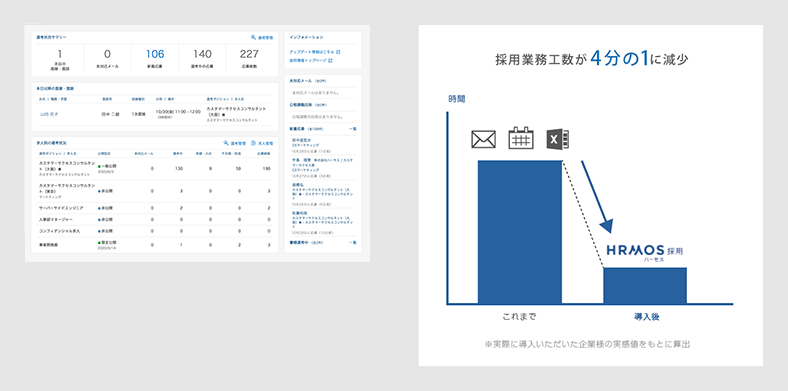788x391 pixels.
Task: Click the document icon beside 求人管理
Action: pos(254,143)
